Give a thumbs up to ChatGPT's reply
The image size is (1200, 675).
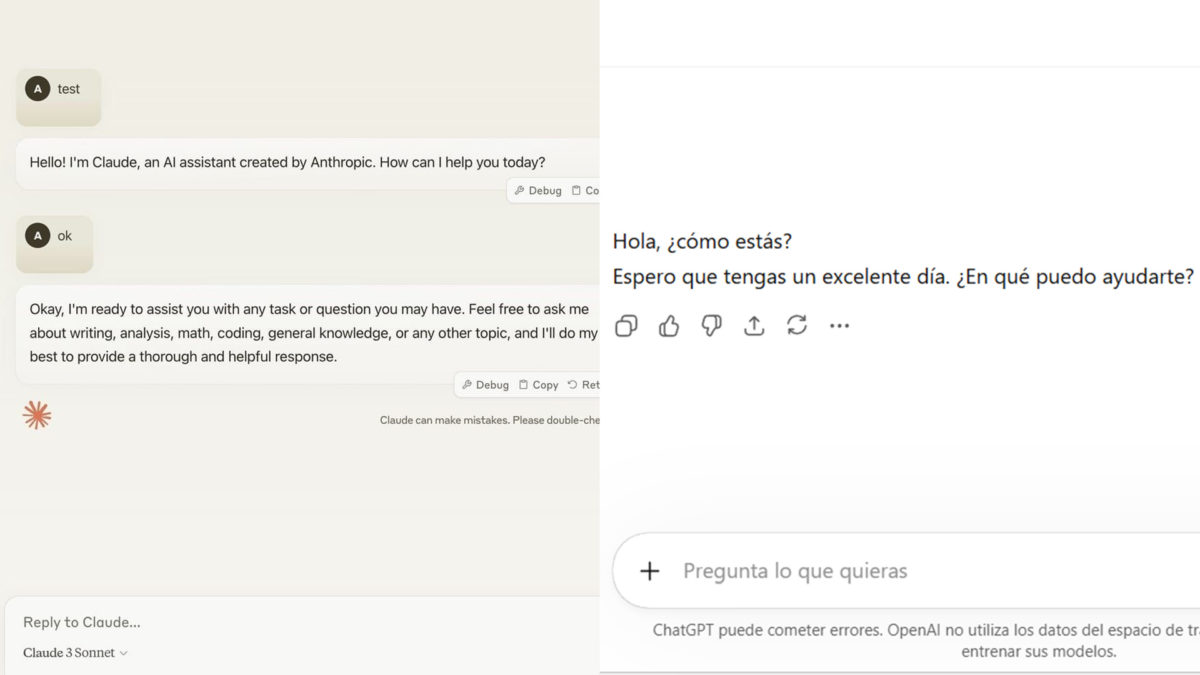[x=669, y=326]
